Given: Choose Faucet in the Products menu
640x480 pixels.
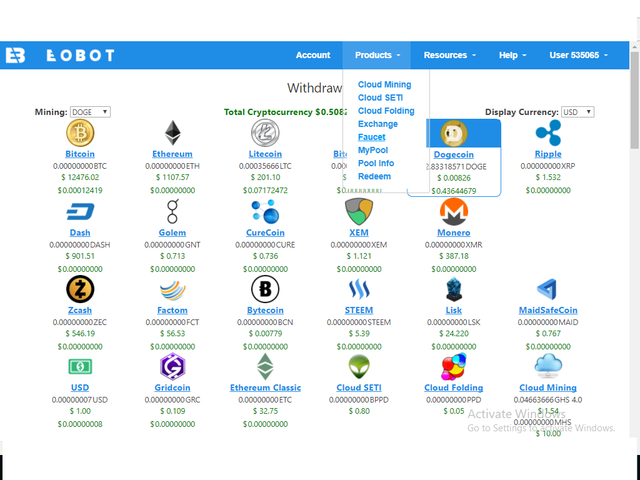Looking at the screenshot, I should point(371,137).
